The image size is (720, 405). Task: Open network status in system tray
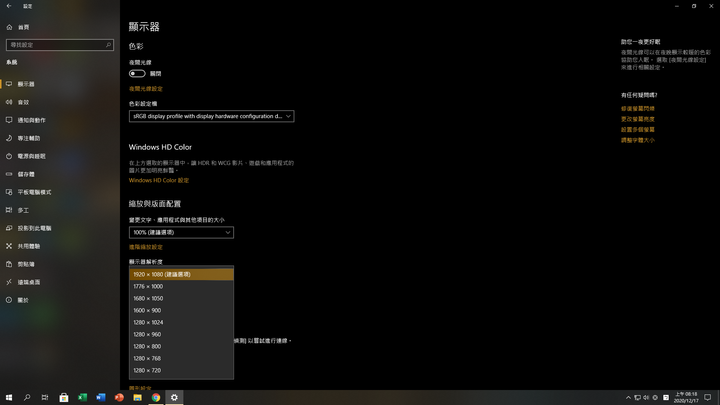637,398
